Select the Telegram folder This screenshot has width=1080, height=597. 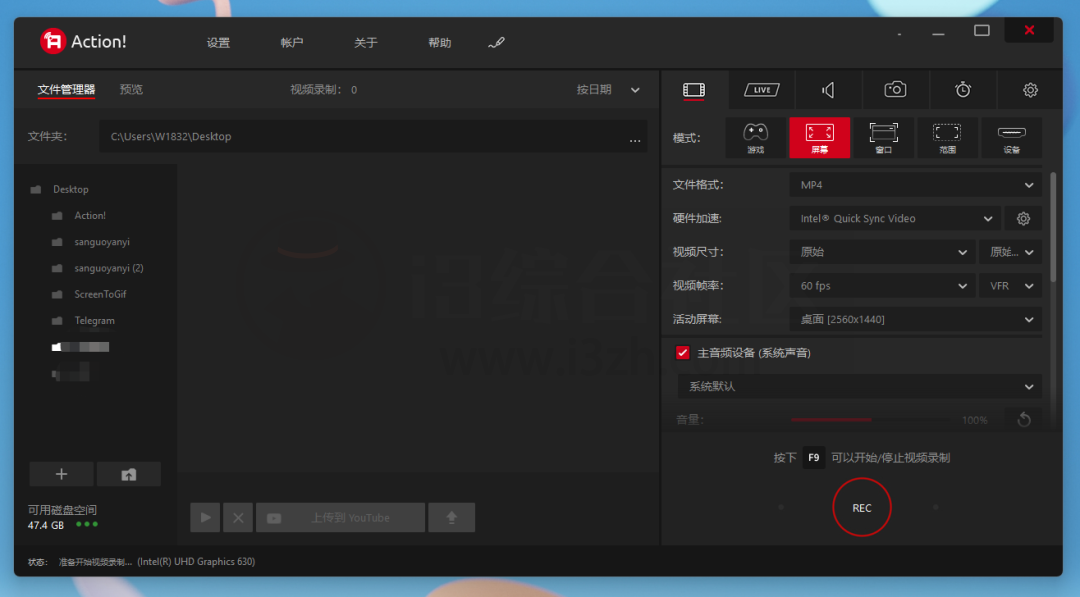click(94, 320)
